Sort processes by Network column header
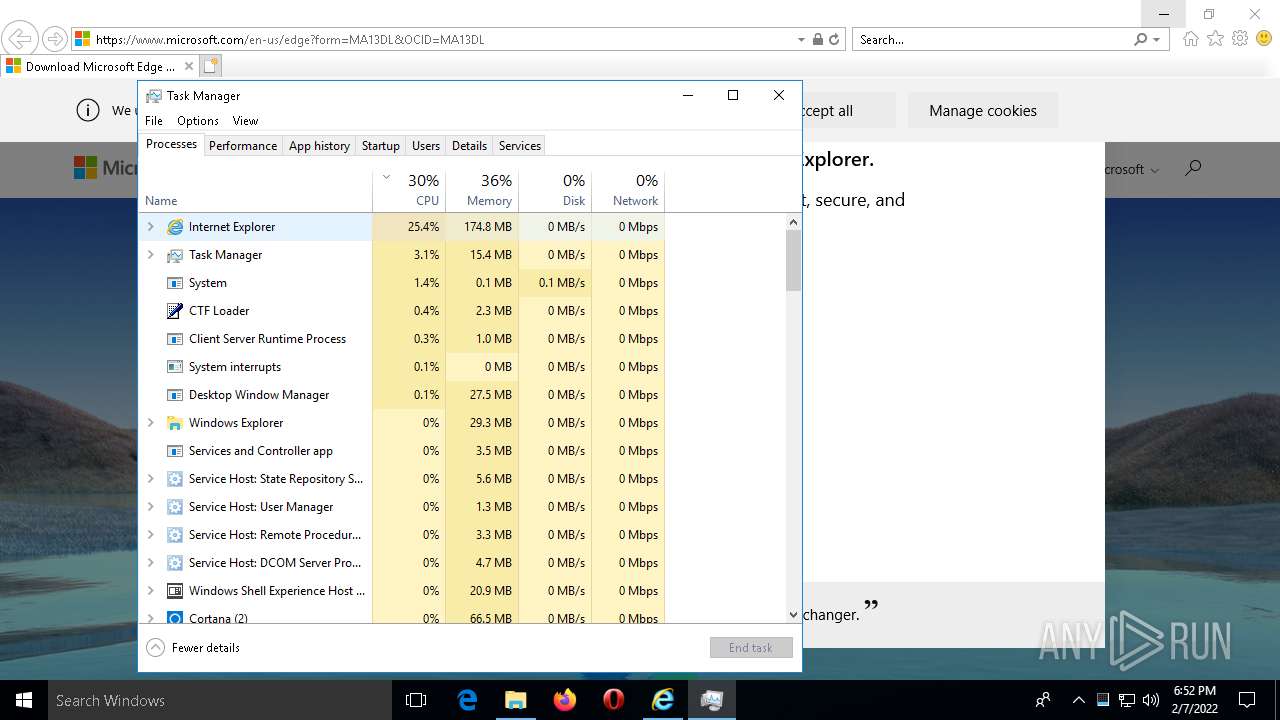 [628, 189]
